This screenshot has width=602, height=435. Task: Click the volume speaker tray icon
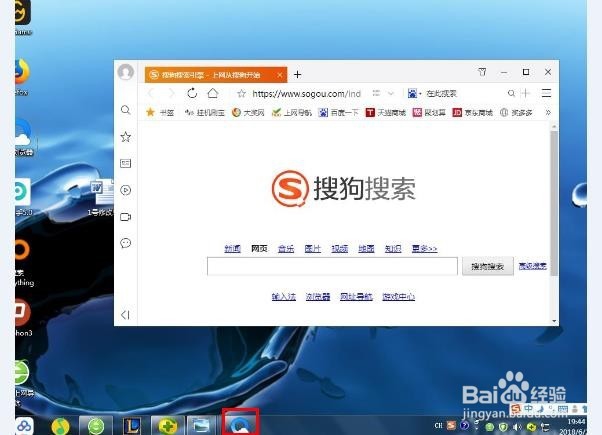coord(518,427)
